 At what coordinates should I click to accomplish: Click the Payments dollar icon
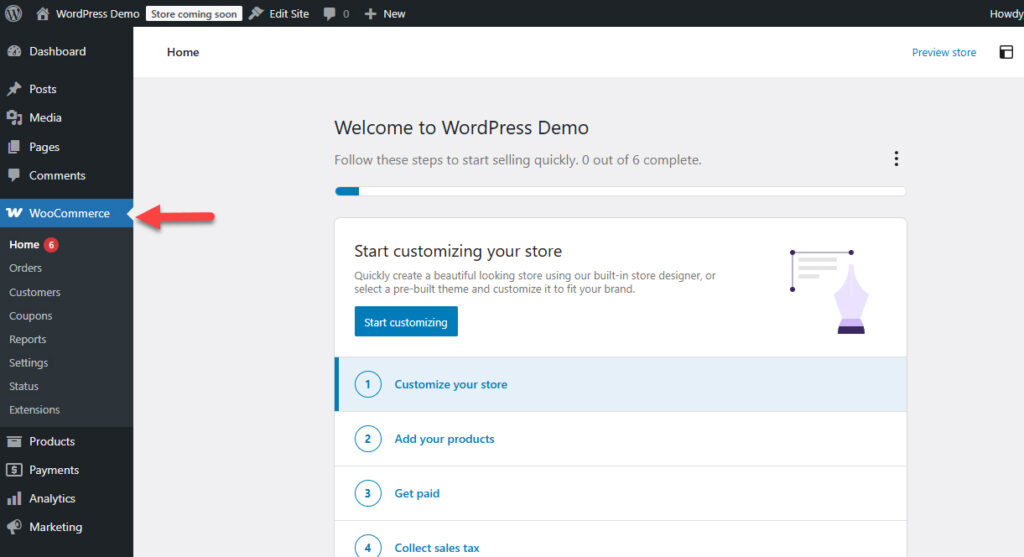click(x=14, y=469)
